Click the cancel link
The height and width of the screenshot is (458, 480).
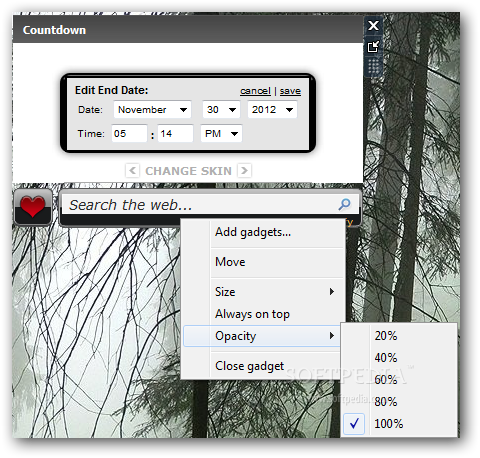coord(255,91)
